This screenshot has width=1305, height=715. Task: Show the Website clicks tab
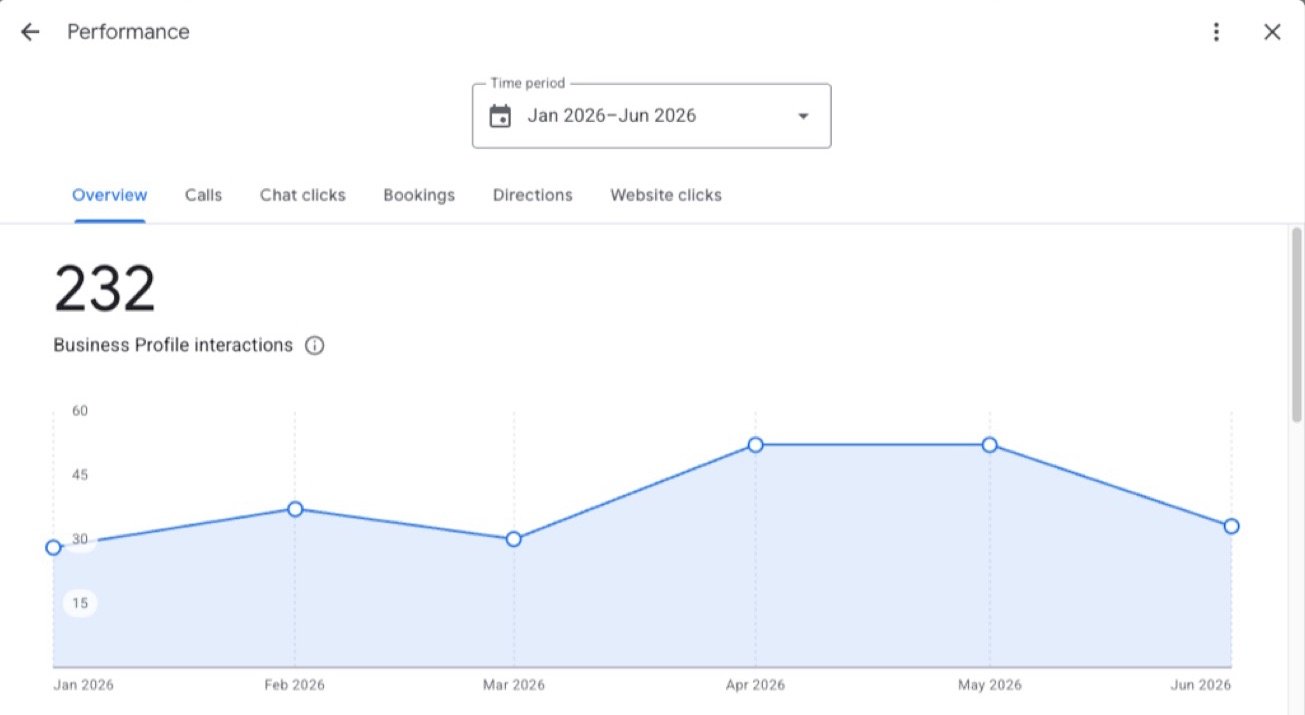[x=666, y=195]
